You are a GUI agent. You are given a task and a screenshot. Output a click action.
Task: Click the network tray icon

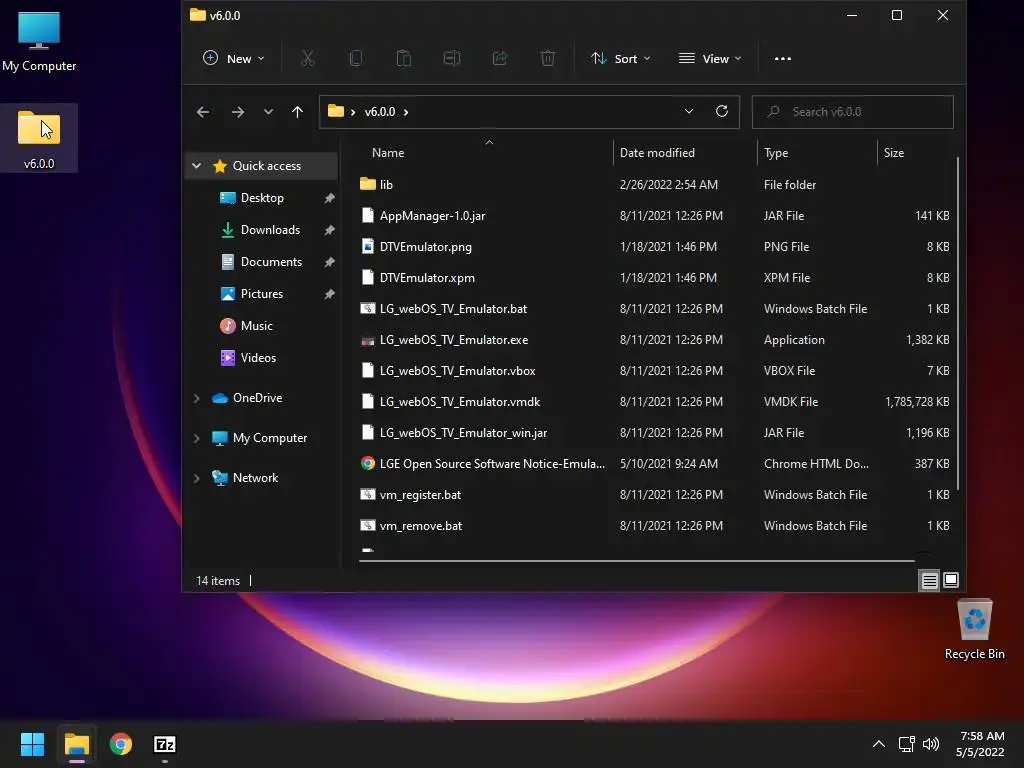[x=906, y=744]
